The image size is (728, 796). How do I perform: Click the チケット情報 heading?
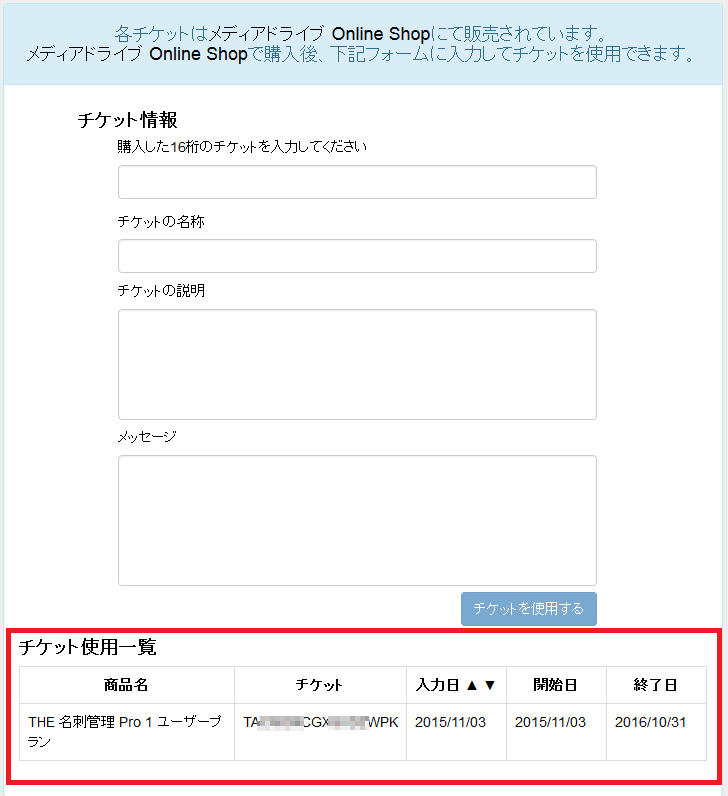click(x=127, y=120)
